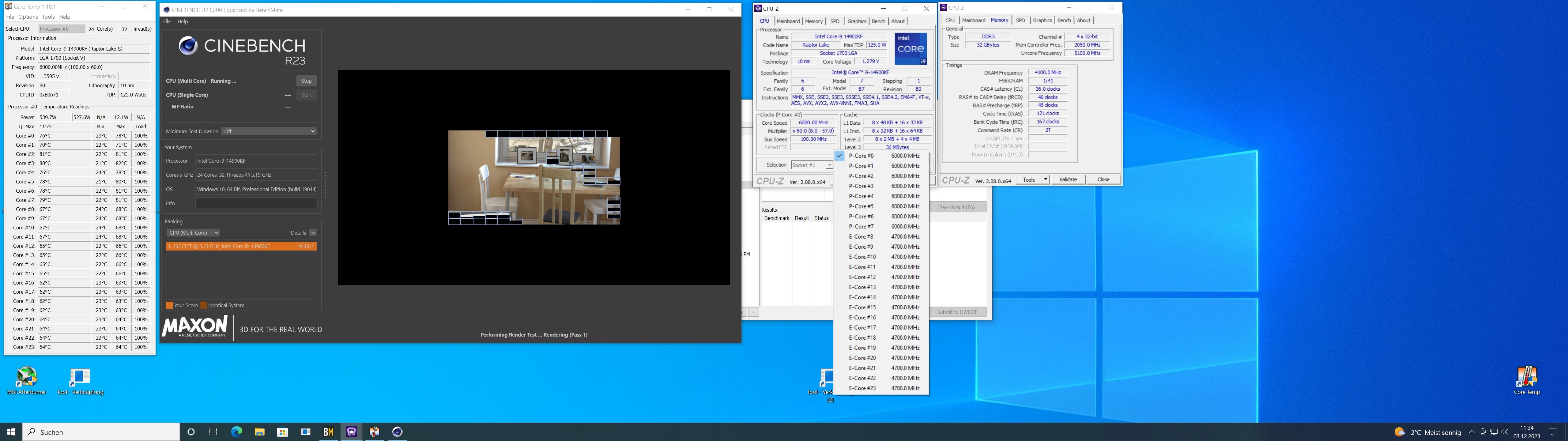Launch Microsoft Edge from the taskbar

[x=236, y=432]
